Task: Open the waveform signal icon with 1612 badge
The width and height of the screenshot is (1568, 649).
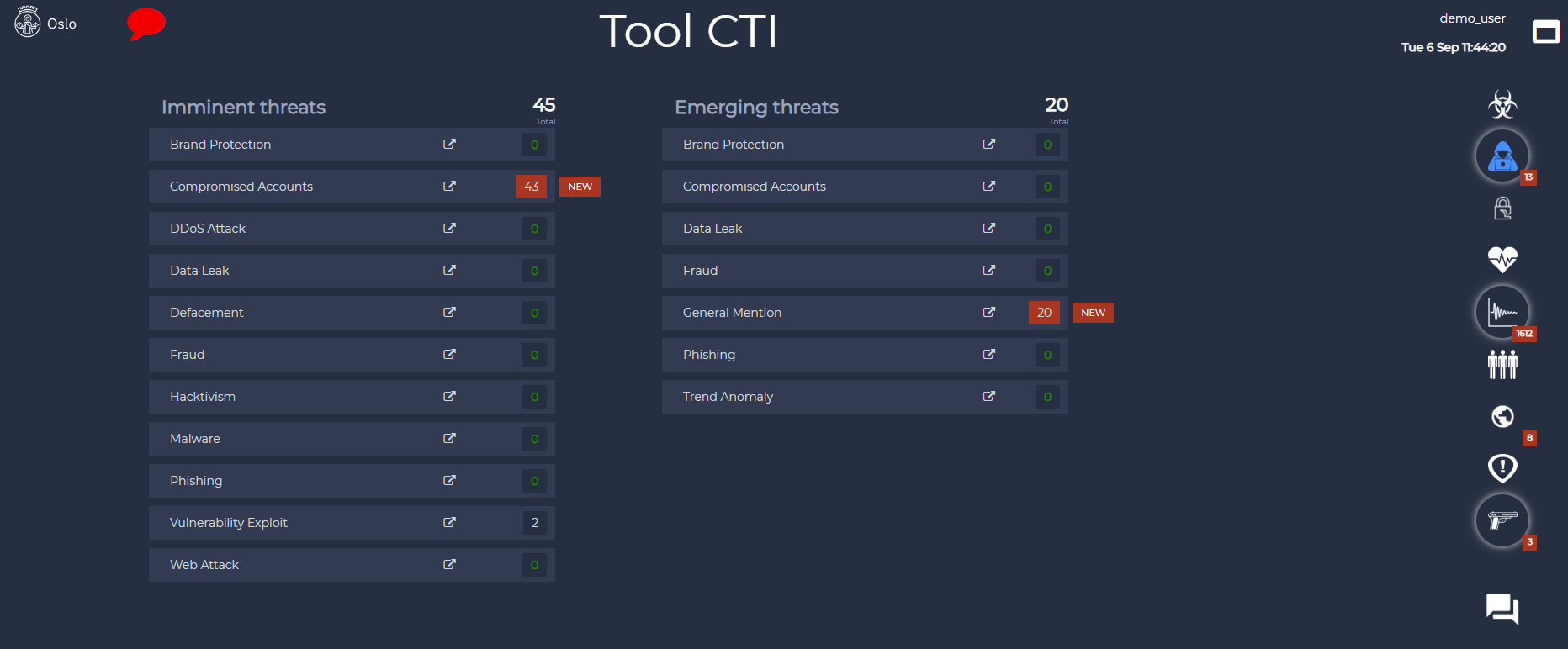Action: pyautogui.click(x=1502, y=312)
